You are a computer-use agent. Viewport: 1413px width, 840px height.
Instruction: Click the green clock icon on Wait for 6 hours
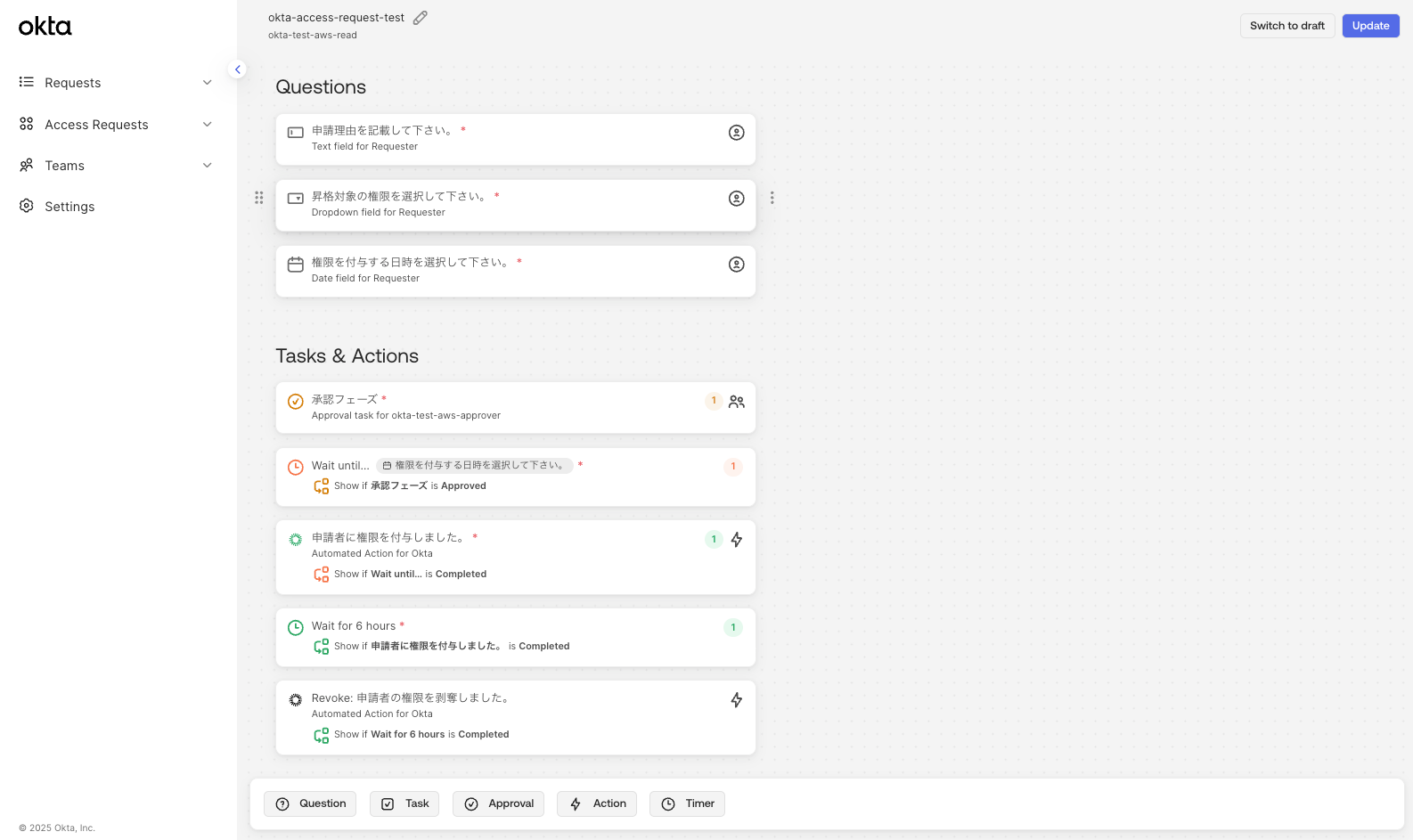point(296,628)
